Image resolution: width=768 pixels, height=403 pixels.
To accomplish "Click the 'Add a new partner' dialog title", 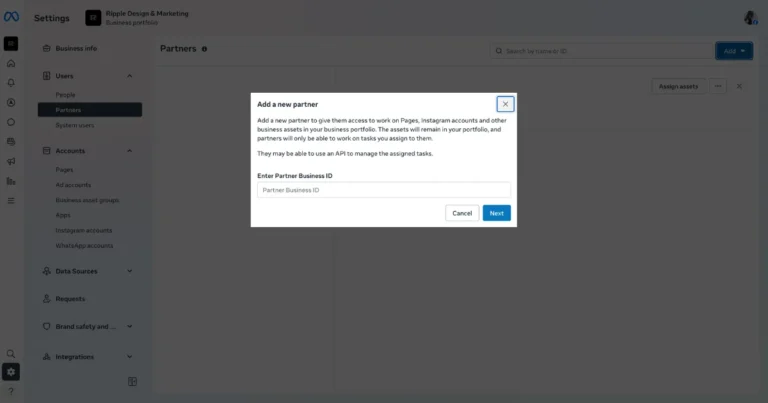I will tap(288, 104).
